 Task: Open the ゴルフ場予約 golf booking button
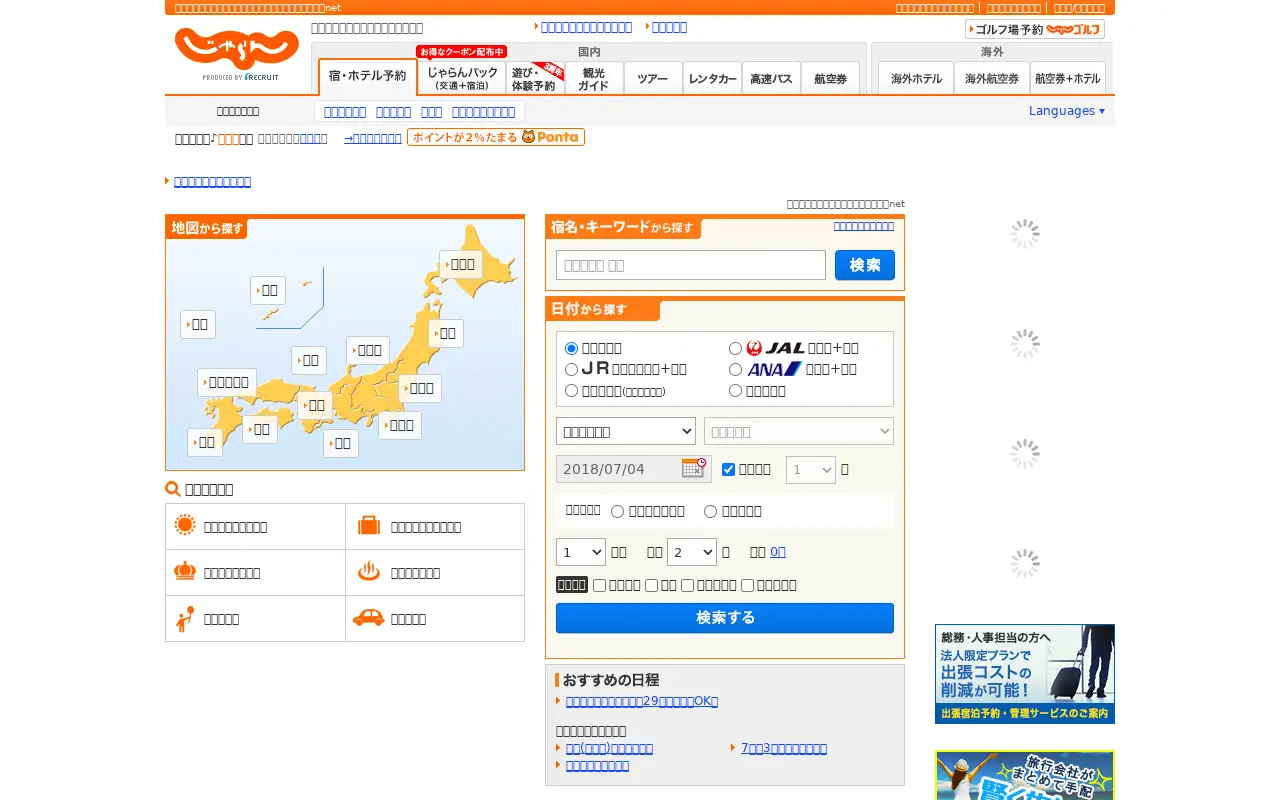1035,29
